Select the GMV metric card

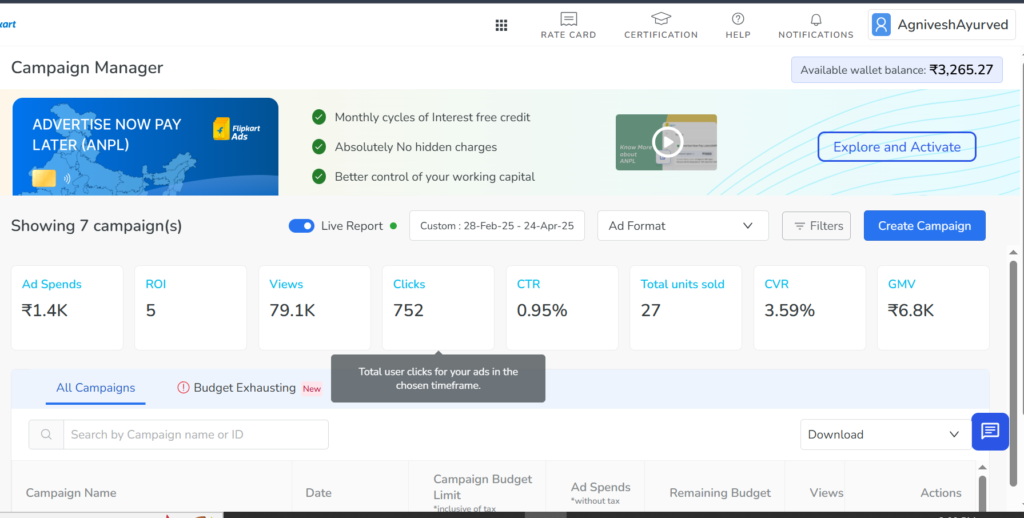[933, 308]
